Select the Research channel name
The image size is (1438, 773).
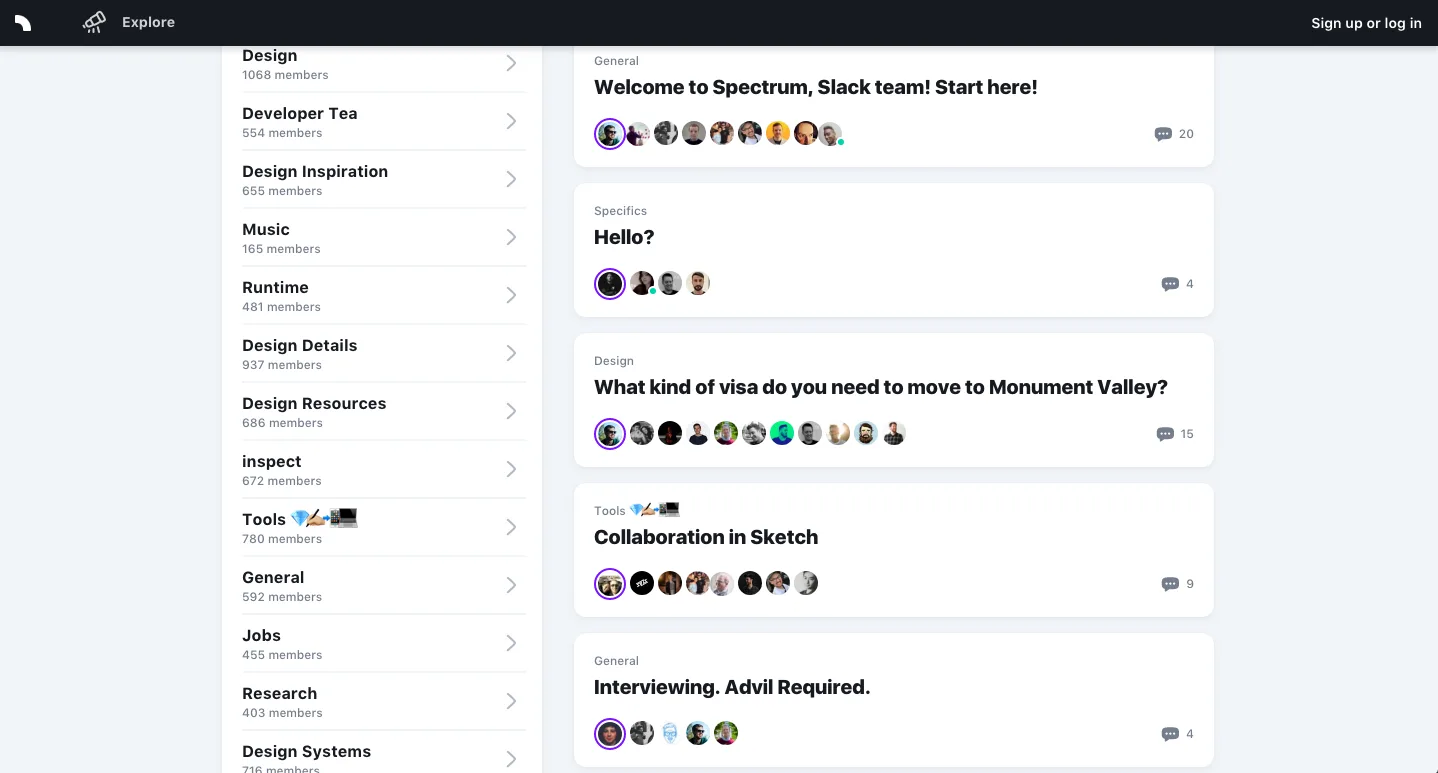(279, 693)
